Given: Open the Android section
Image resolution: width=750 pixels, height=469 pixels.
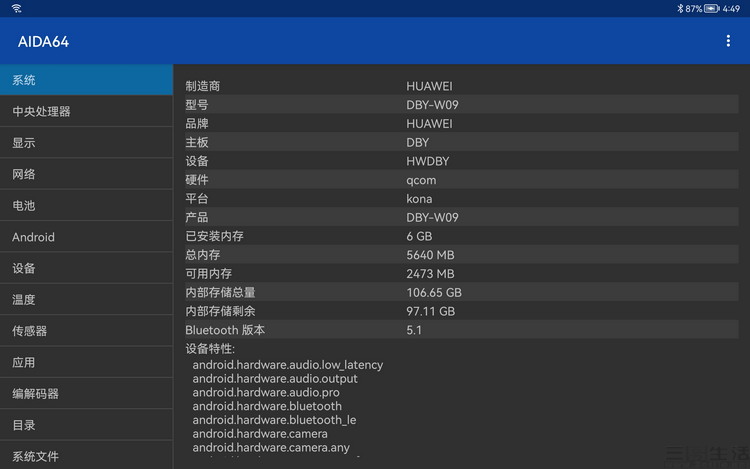Looking at the screenshot, I should pyautogui.click(x=86, y=237).
